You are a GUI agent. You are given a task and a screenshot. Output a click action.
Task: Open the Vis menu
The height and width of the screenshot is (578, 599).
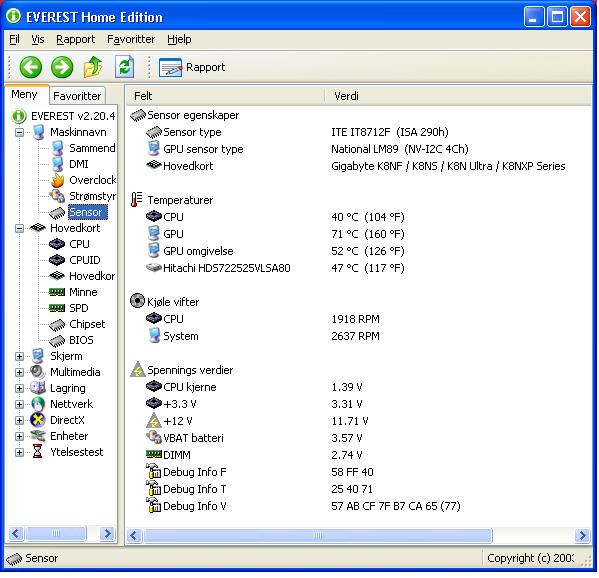click(37, 39)
